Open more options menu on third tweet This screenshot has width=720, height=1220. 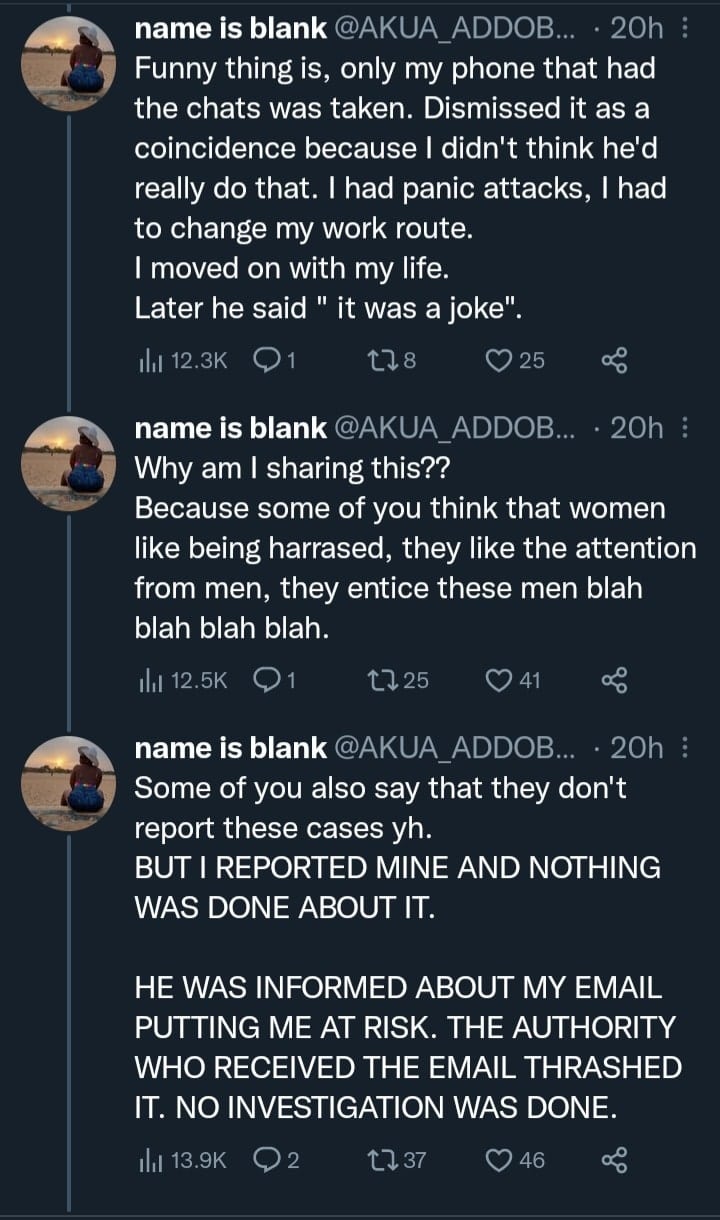point(684,747)
